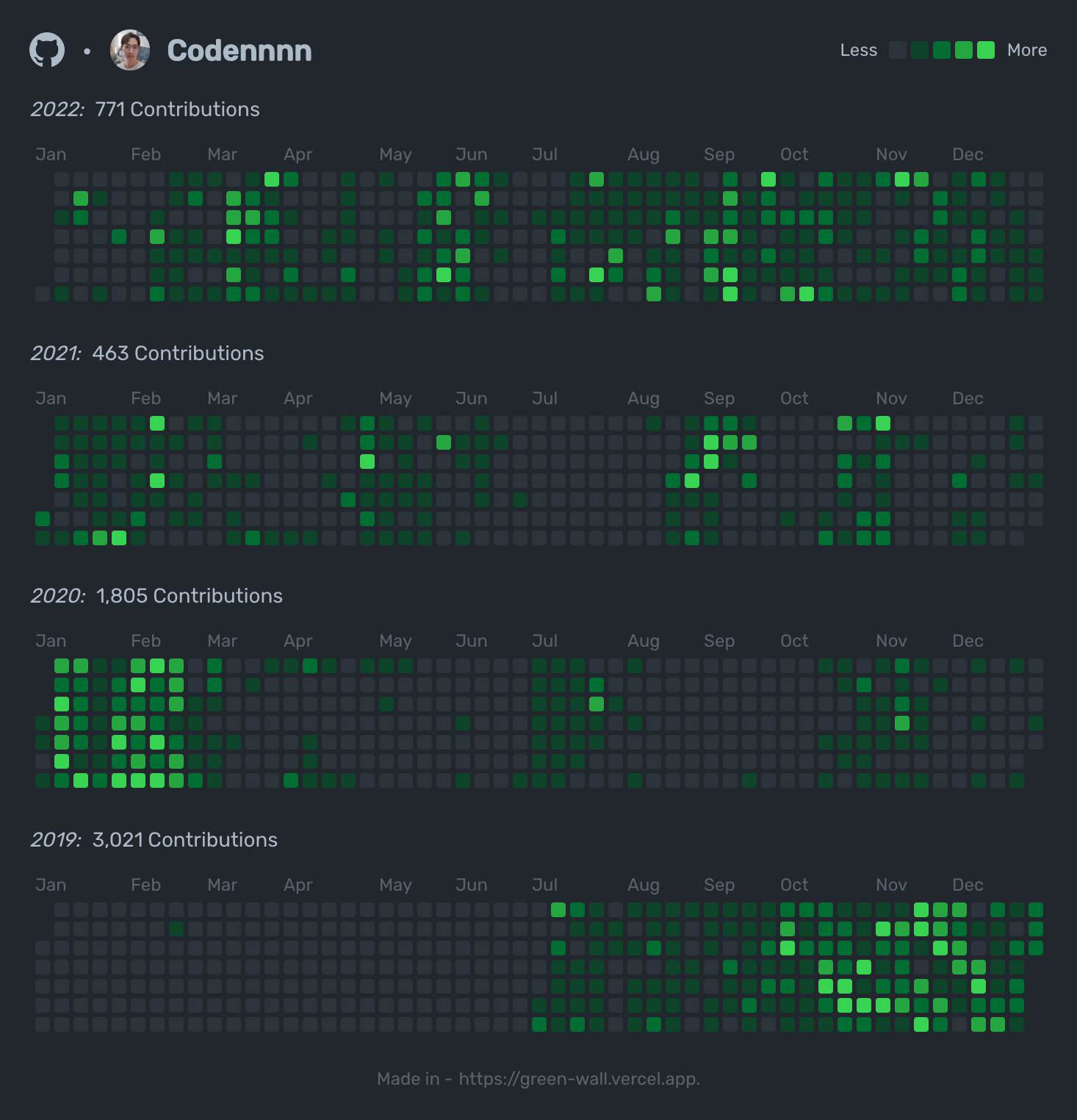Click the 2020 1,805 Contributions heading
Screen dimensions: 1077x1120
coord(156,596)
